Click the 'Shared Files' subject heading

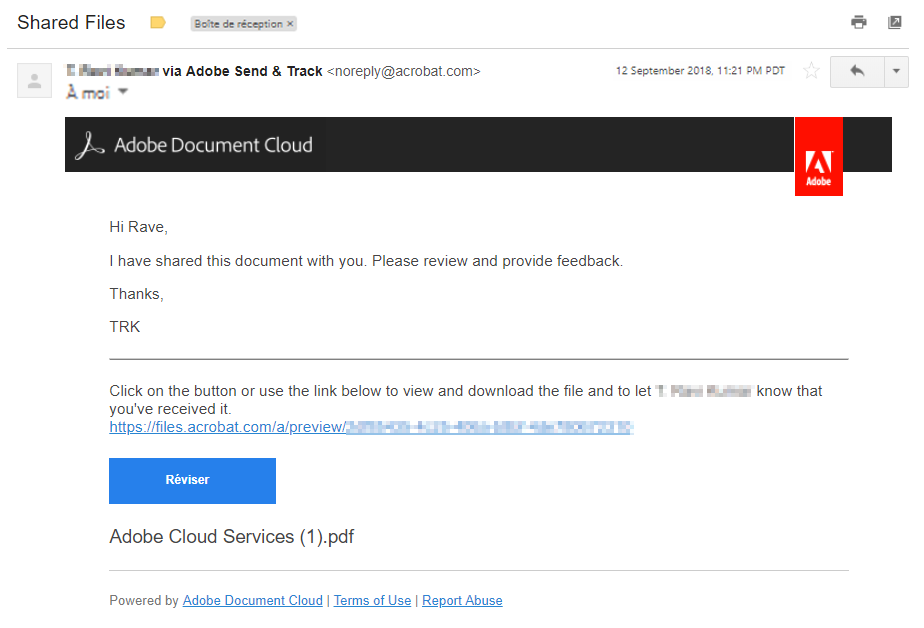(71, 22)
